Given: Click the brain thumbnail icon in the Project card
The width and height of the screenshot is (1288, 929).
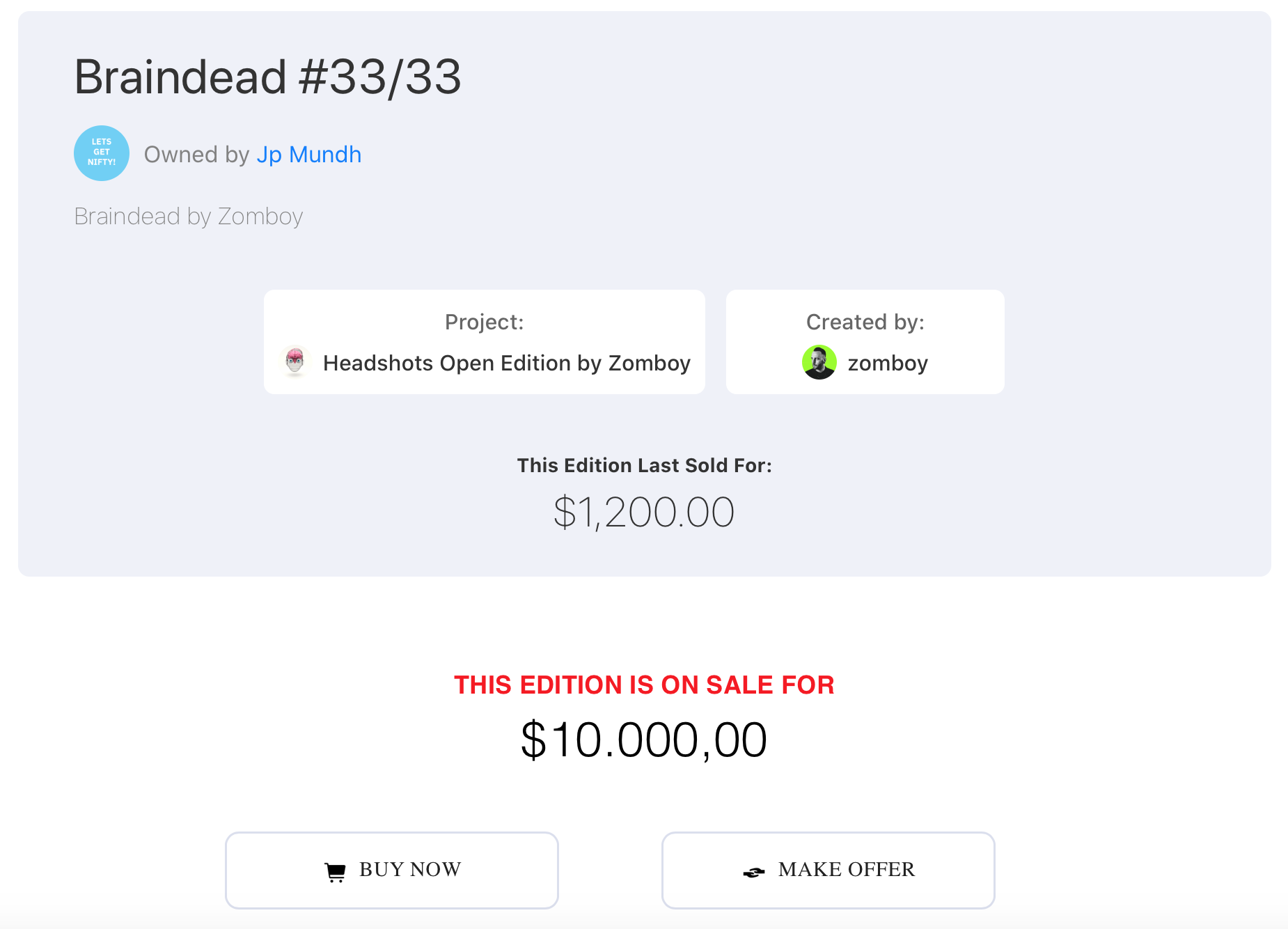Looking at the screenshot, I should click(x=295, y=362).
